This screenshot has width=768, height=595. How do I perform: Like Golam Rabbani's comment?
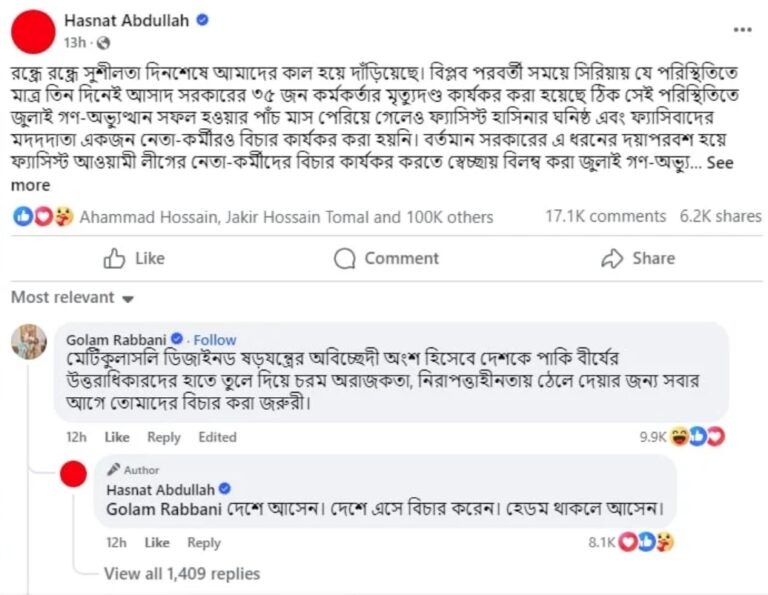pos(117,437)
